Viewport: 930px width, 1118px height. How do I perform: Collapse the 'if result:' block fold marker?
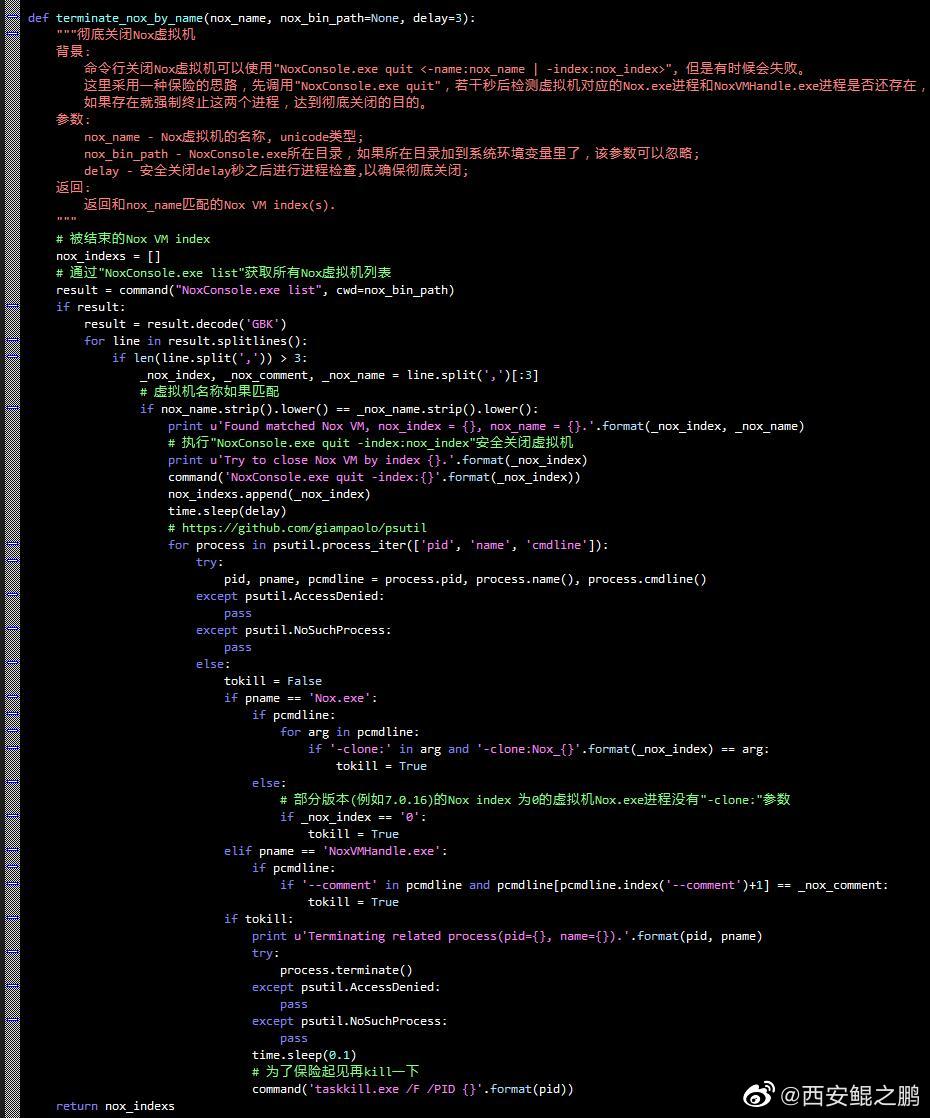click(12, 307)
